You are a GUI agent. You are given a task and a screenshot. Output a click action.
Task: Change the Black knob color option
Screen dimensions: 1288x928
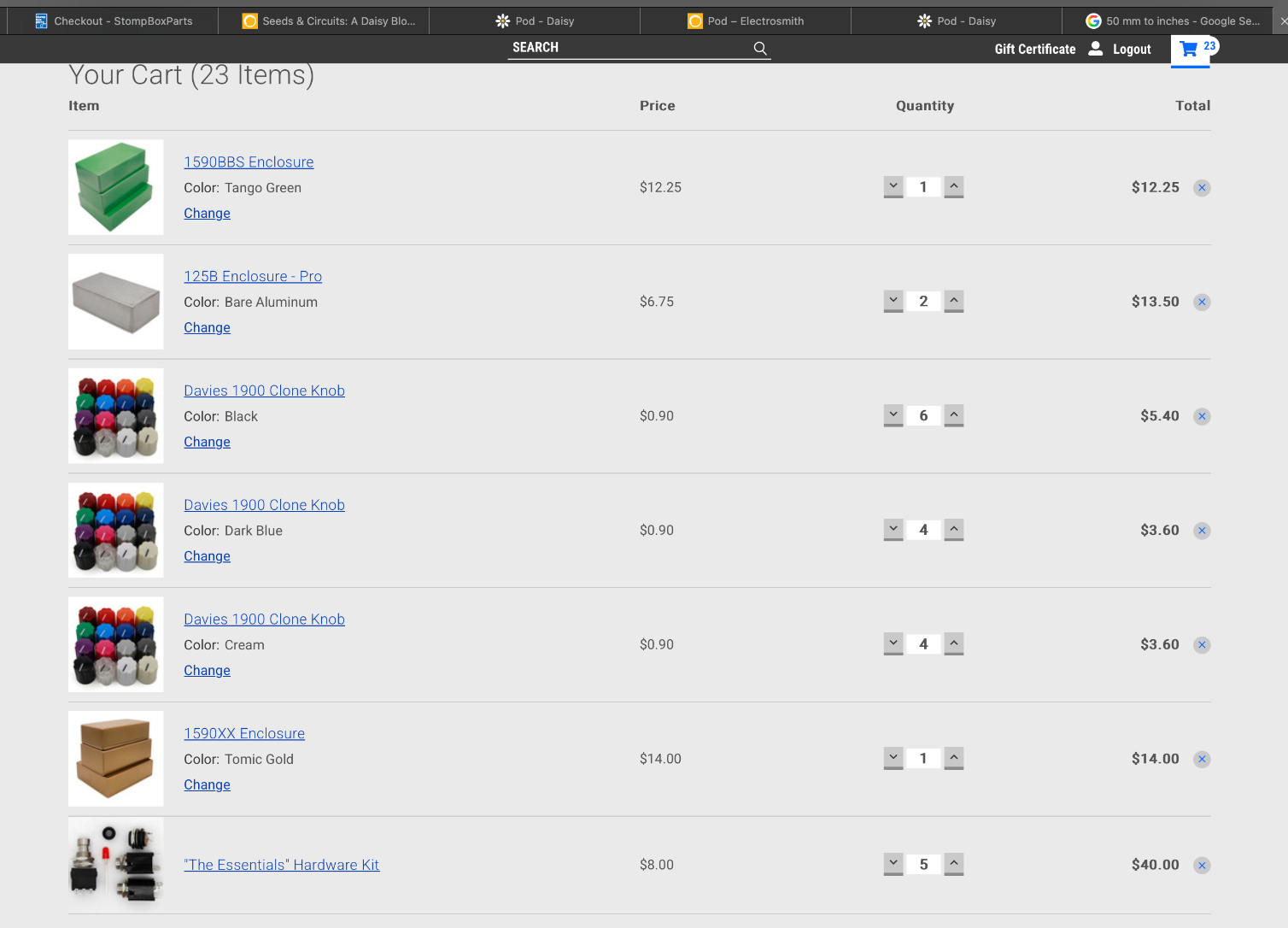click(207, 443)
